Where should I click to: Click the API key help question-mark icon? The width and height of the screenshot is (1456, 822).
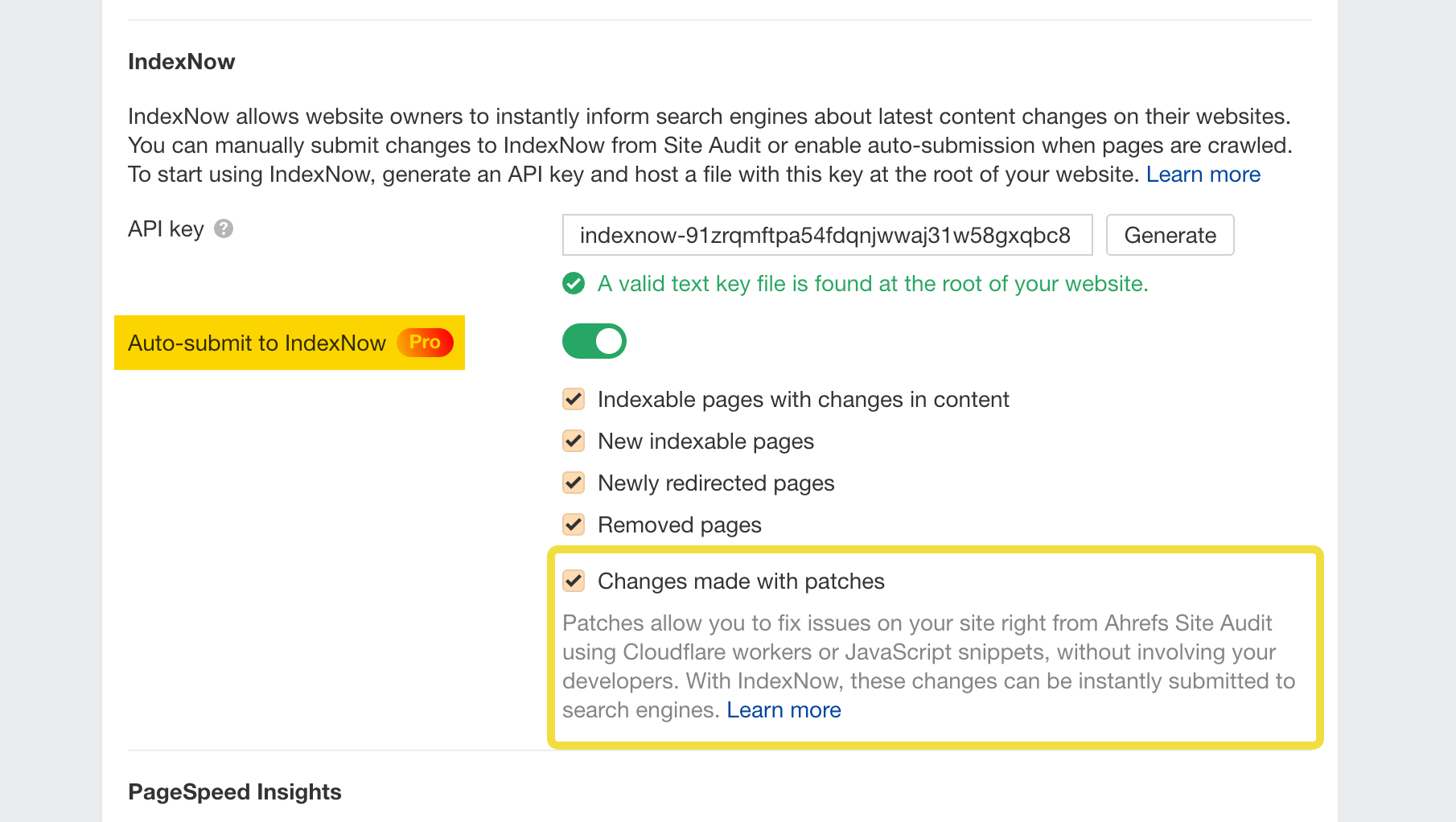224,229
